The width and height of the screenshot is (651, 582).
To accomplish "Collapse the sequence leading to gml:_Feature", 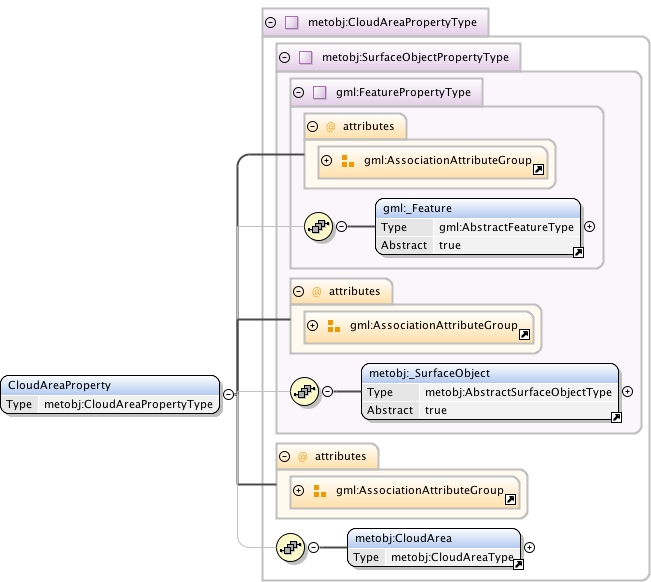I will click(341, 226).
